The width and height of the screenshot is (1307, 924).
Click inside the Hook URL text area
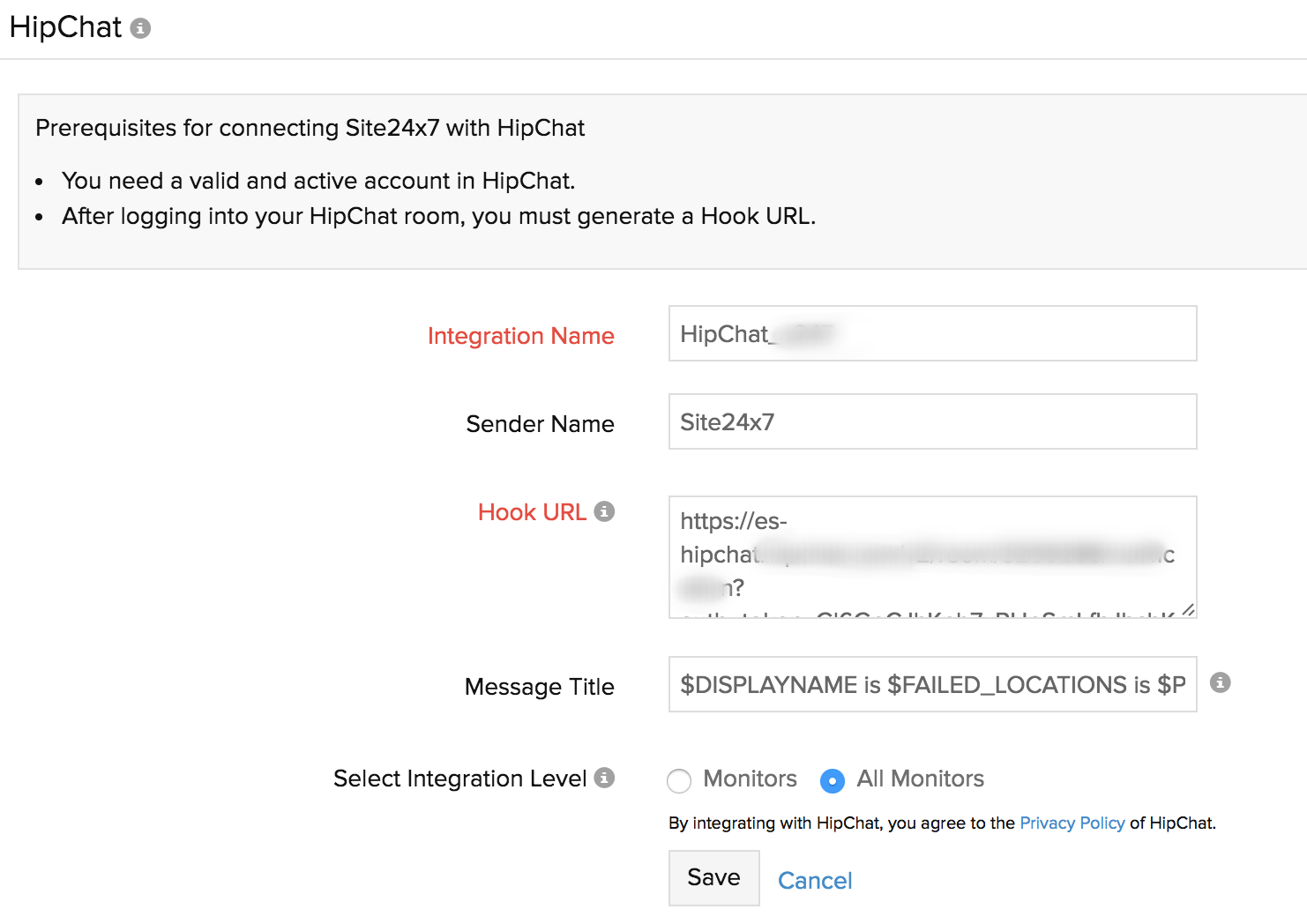[932, 555]
